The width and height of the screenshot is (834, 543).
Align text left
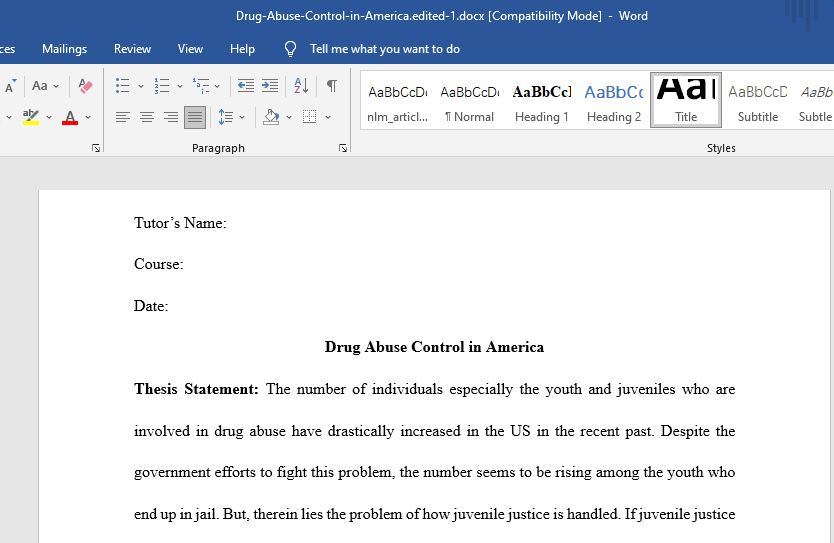(x=123, y=117)
